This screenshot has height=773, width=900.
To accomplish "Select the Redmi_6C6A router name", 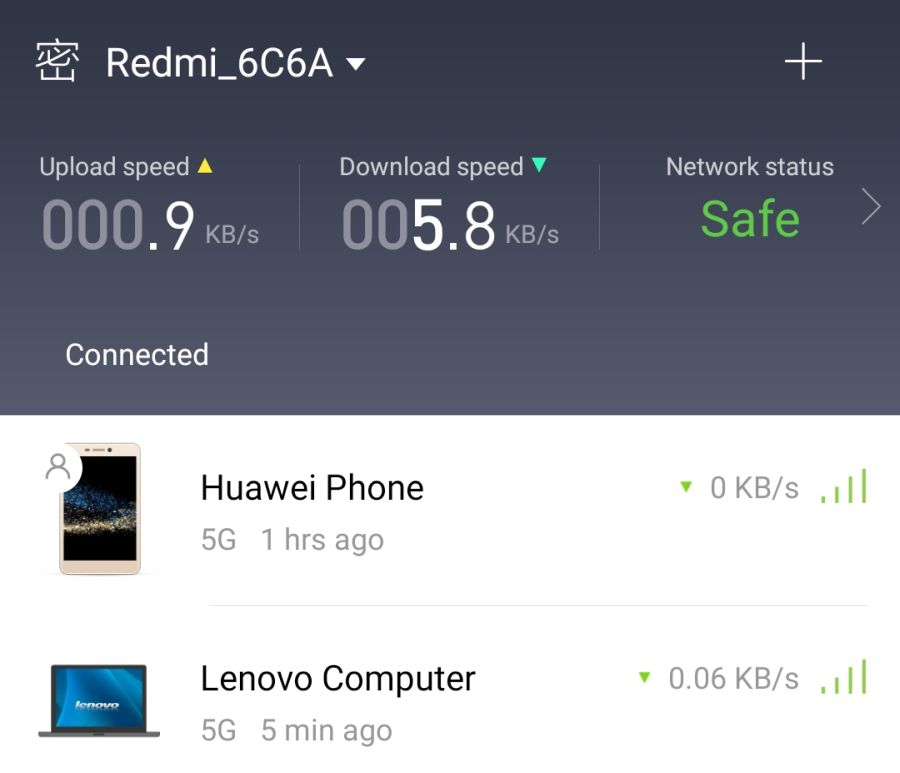I will click(219, 63).
